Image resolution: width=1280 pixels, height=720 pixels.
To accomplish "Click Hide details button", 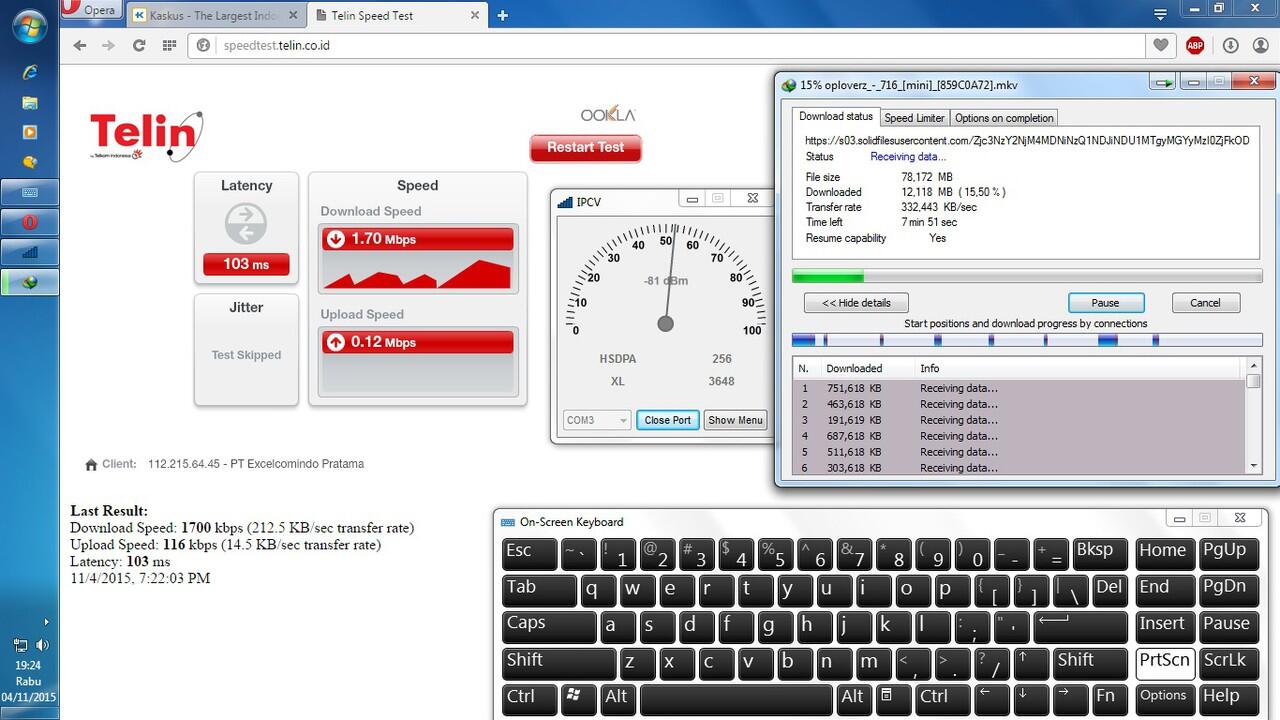I will point(856,303).
